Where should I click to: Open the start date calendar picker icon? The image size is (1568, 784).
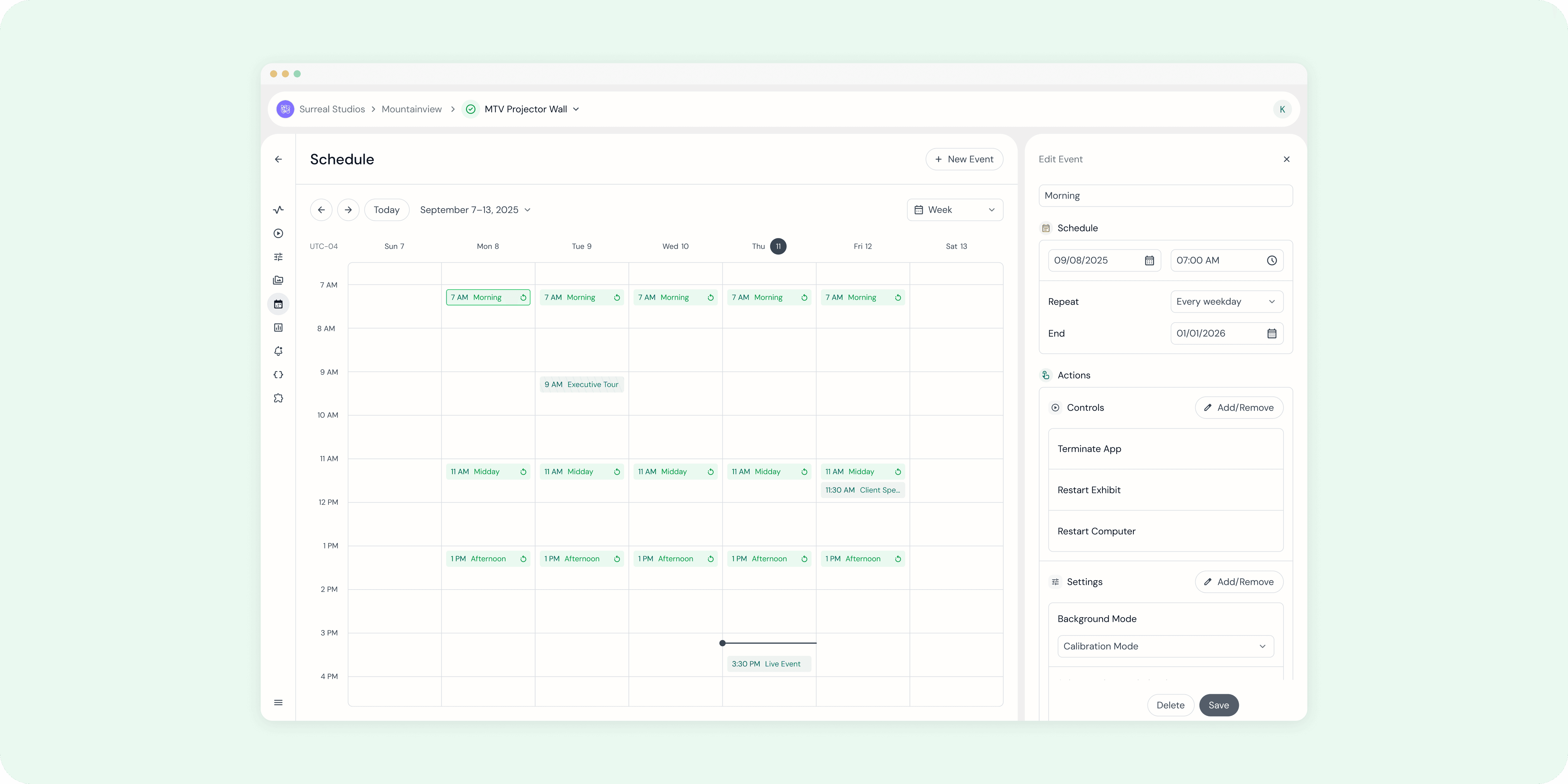(1149, 260)
